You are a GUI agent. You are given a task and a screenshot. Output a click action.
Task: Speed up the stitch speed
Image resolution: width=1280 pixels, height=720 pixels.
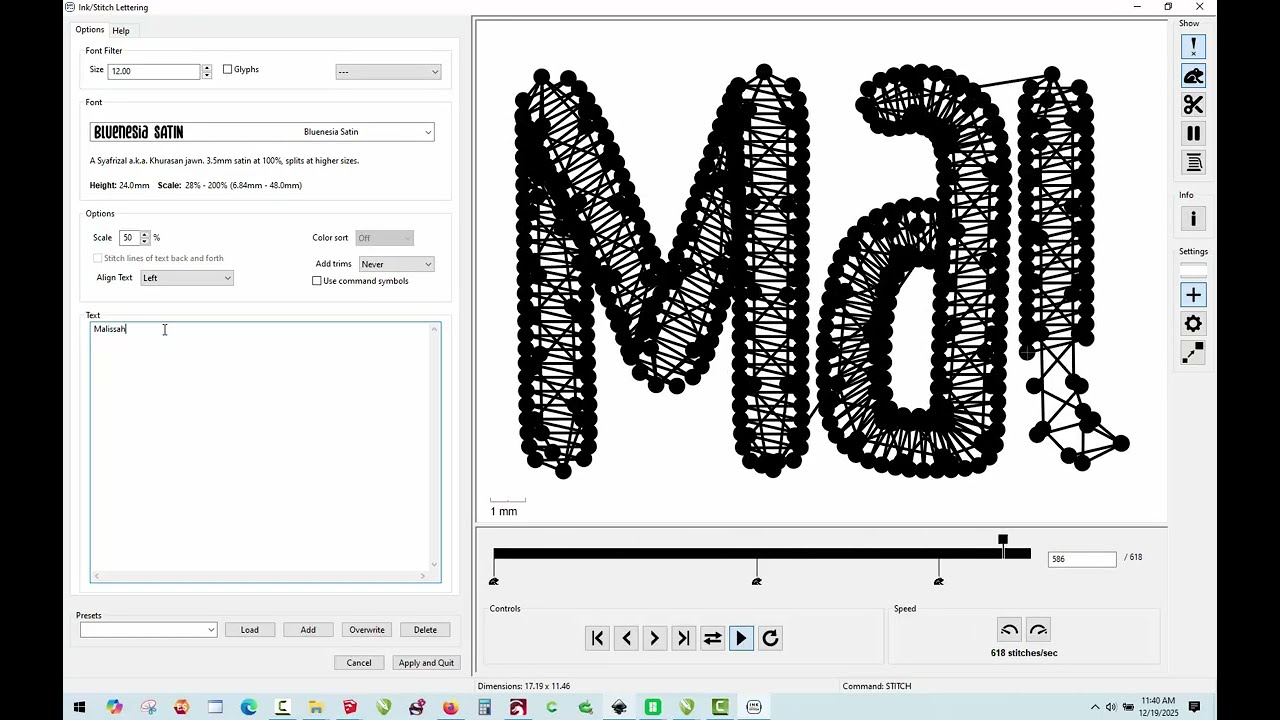(x=1038, y=630)
